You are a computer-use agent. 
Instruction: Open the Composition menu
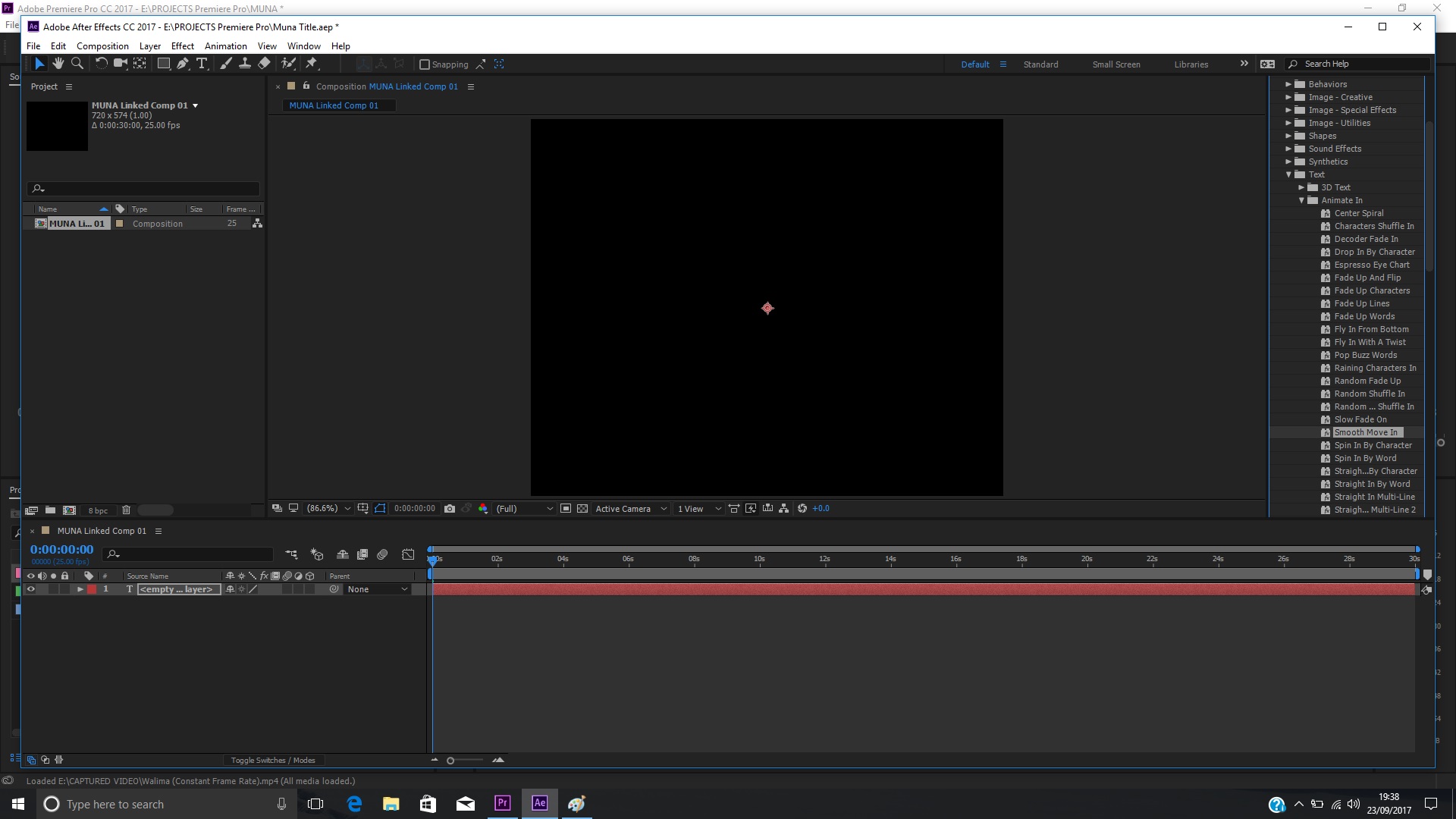(x=102, y=45)
